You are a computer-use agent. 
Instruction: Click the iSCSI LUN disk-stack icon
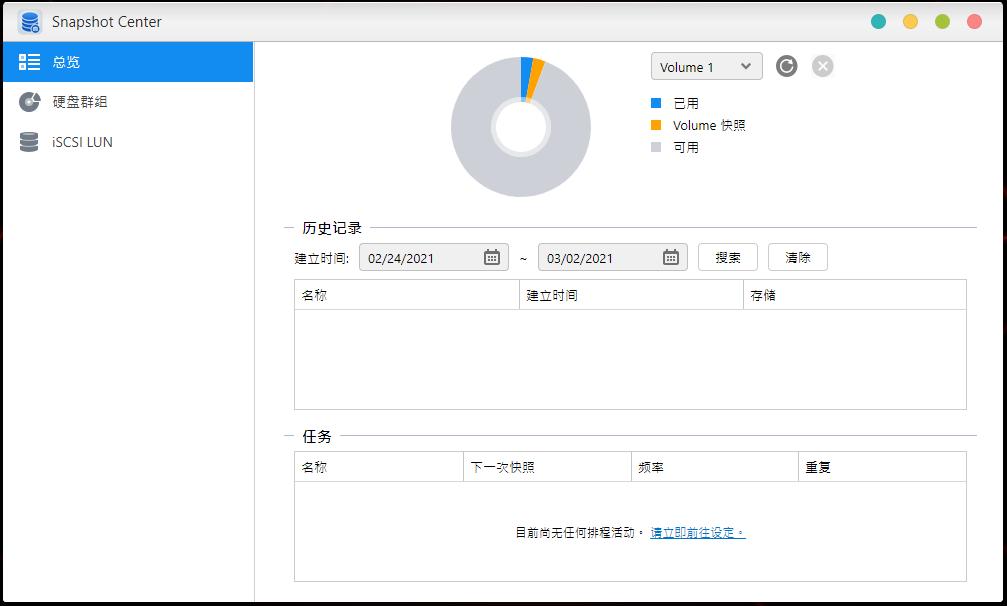click(x=29, y=141)
